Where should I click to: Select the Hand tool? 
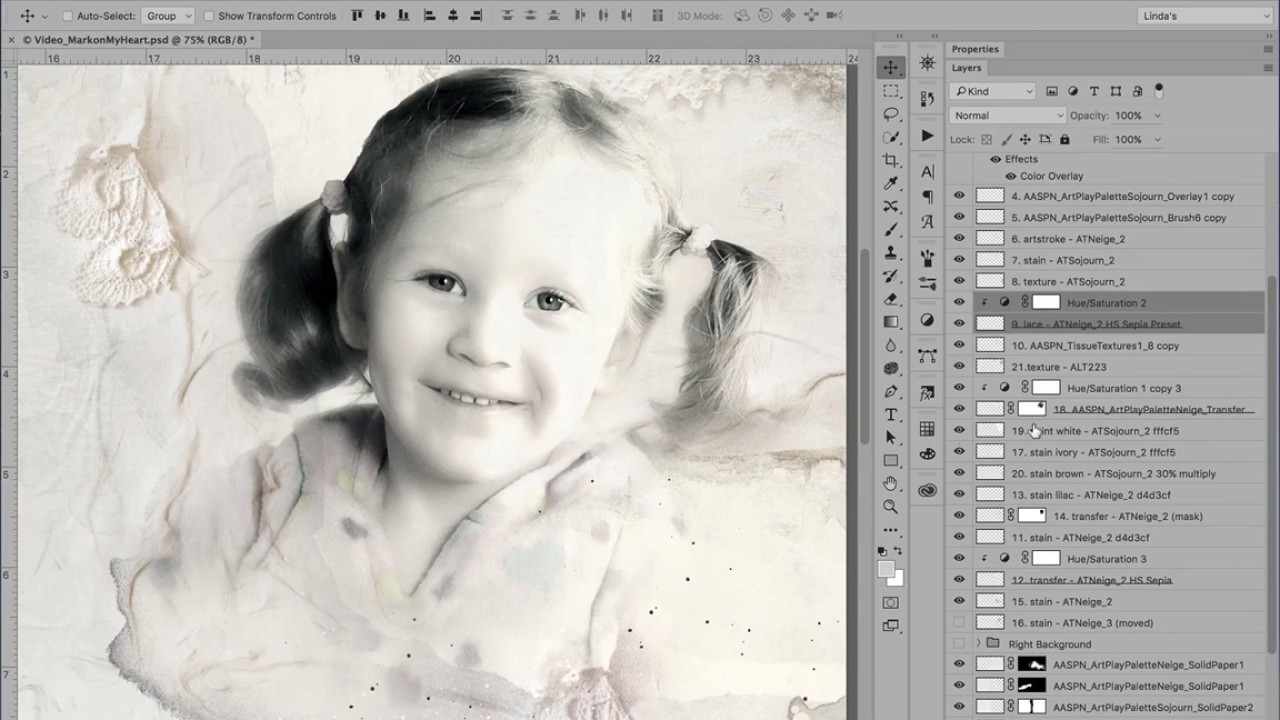pos(891,483)
